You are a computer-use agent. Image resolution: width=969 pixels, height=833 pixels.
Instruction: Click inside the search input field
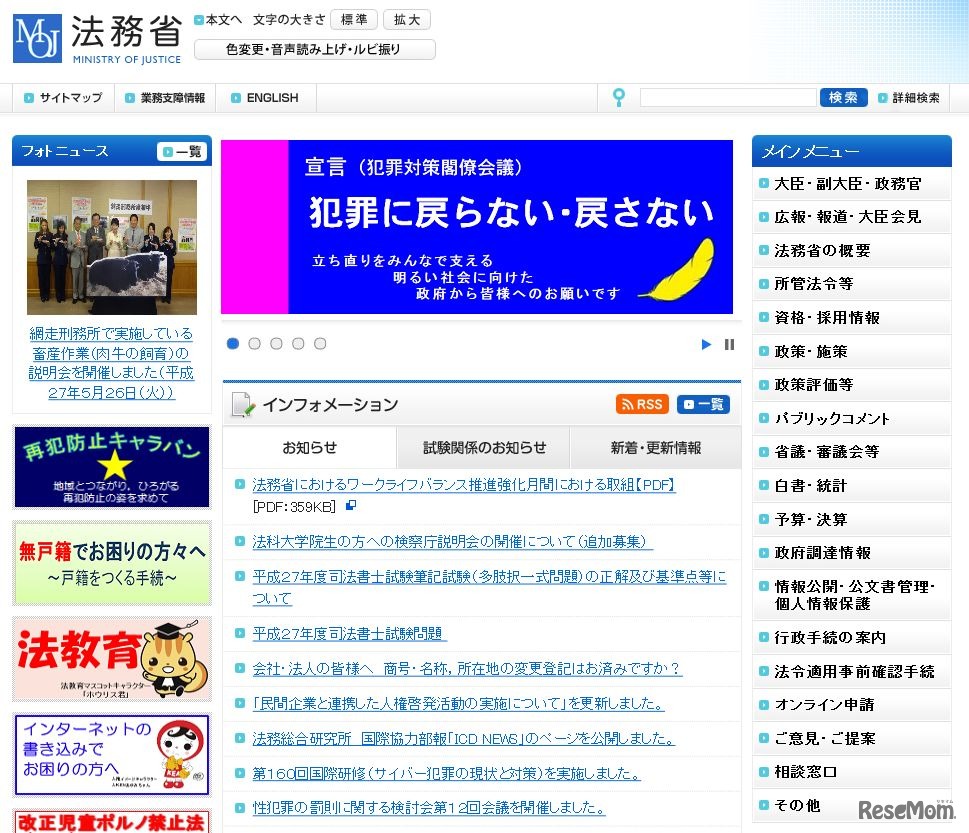pos(730,97)
